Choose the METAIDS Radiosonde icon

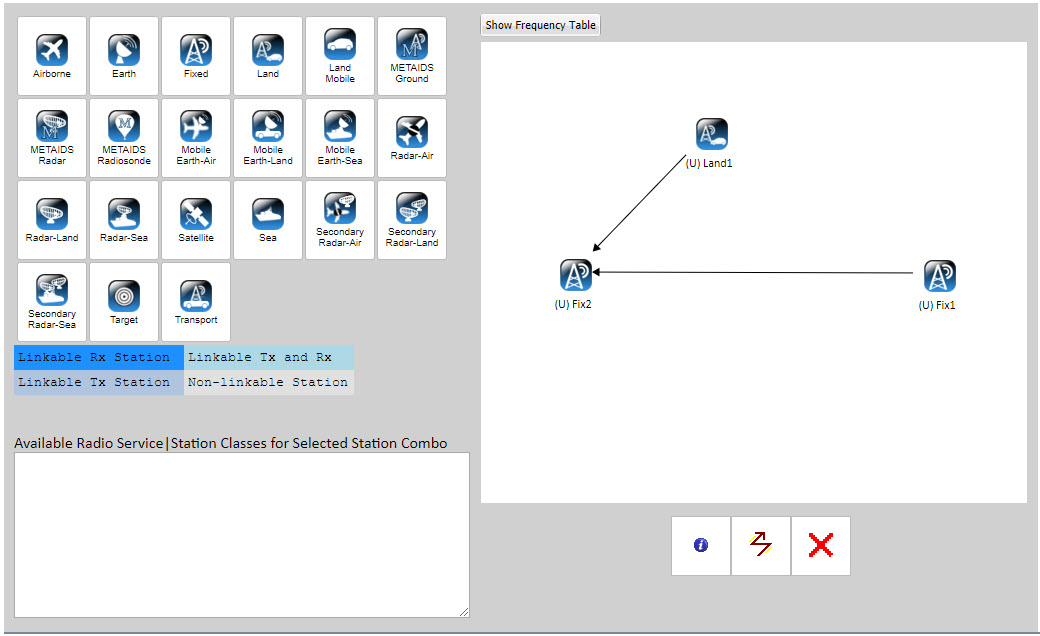click(x=123, y=130)
